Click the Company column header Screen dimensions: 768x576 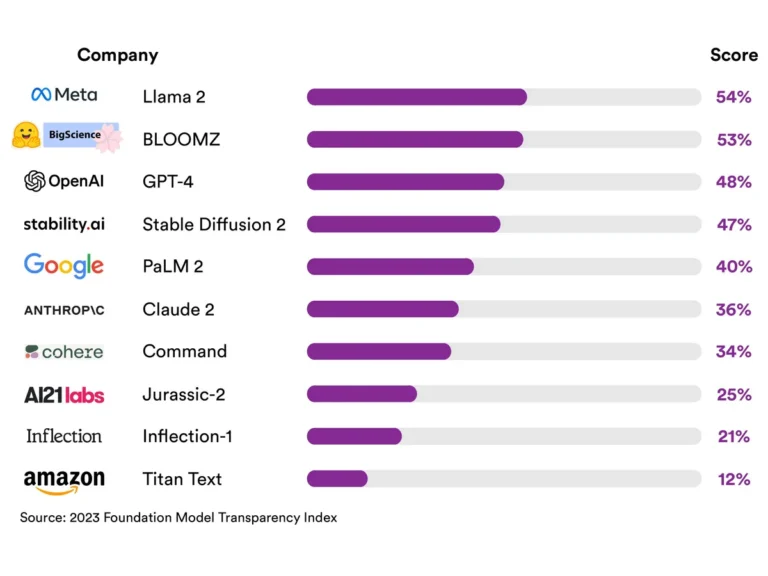tap(118, 55)
